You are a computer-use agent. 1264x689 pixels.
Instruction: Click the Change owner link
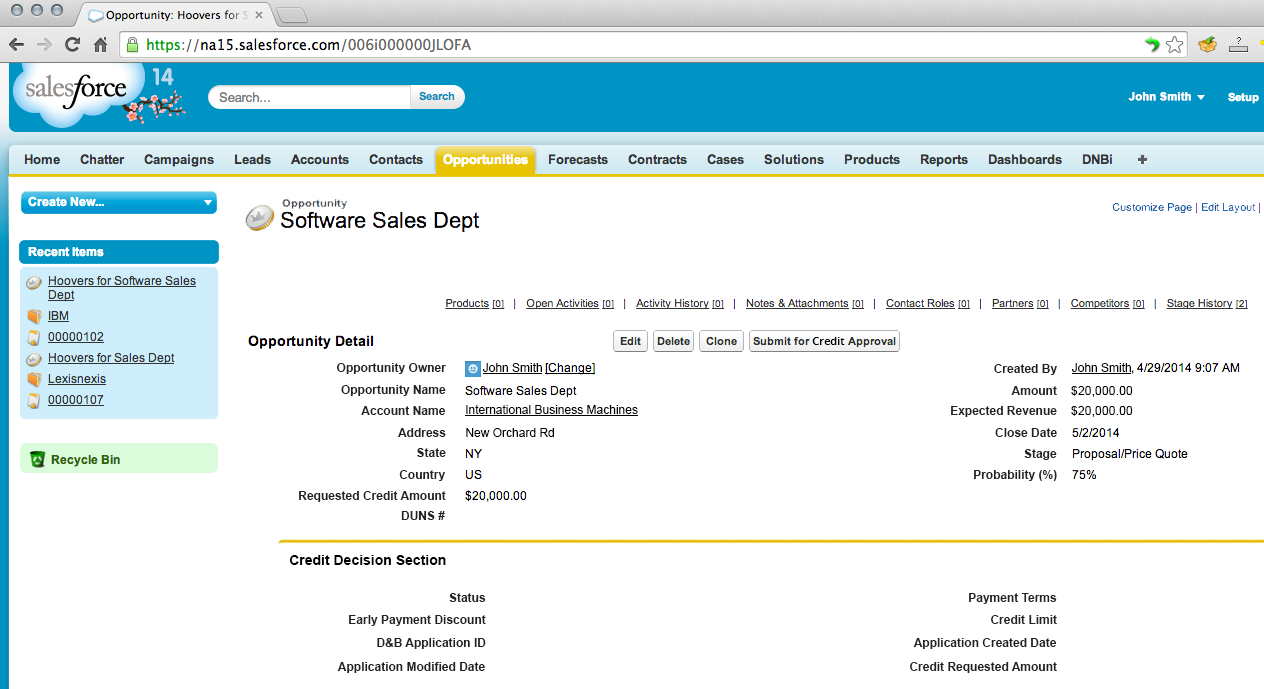[x=570, y=369]
